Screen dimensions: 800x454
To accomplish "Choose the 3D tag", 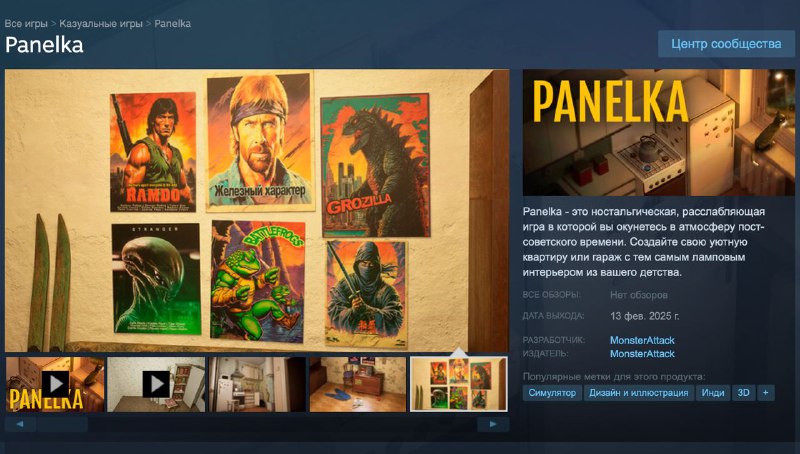I will (744, 393).
